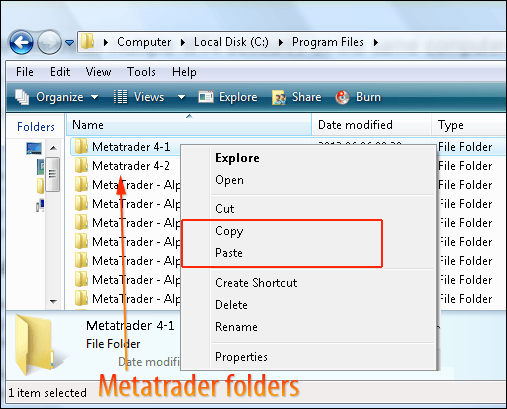Click the Burn toolbar button
This screenshot has height=409, width=507.
click(x=358, y=97)
